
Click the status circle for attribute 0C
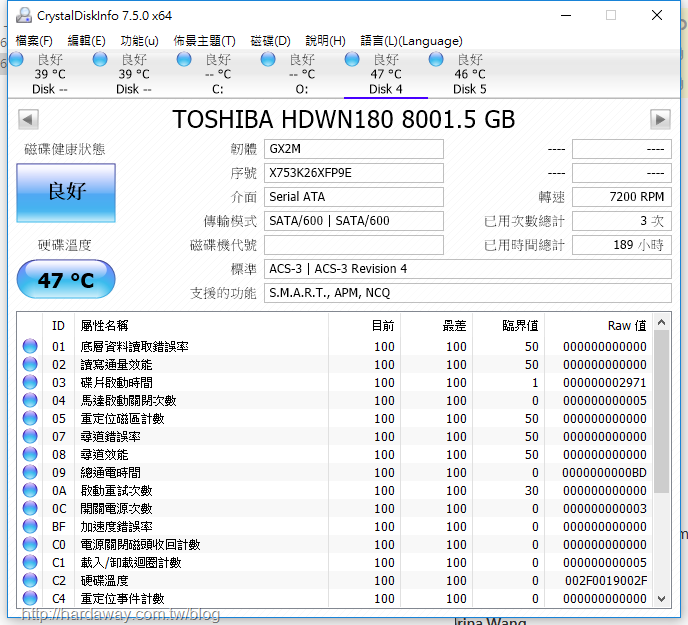[x=30, y=508]
